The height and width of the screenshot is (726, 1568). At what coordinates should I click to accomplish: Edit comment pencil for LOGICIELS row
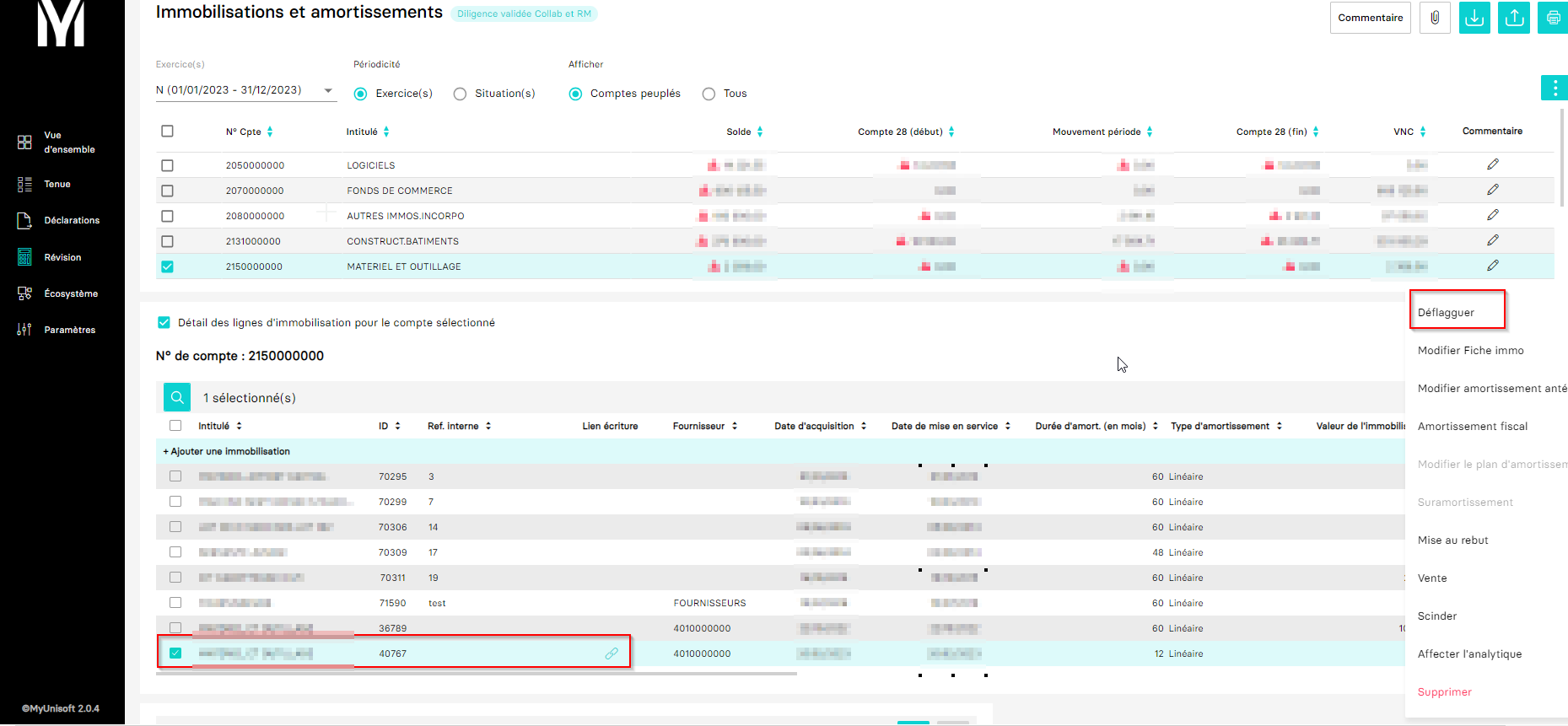[x=1492, y=164]
